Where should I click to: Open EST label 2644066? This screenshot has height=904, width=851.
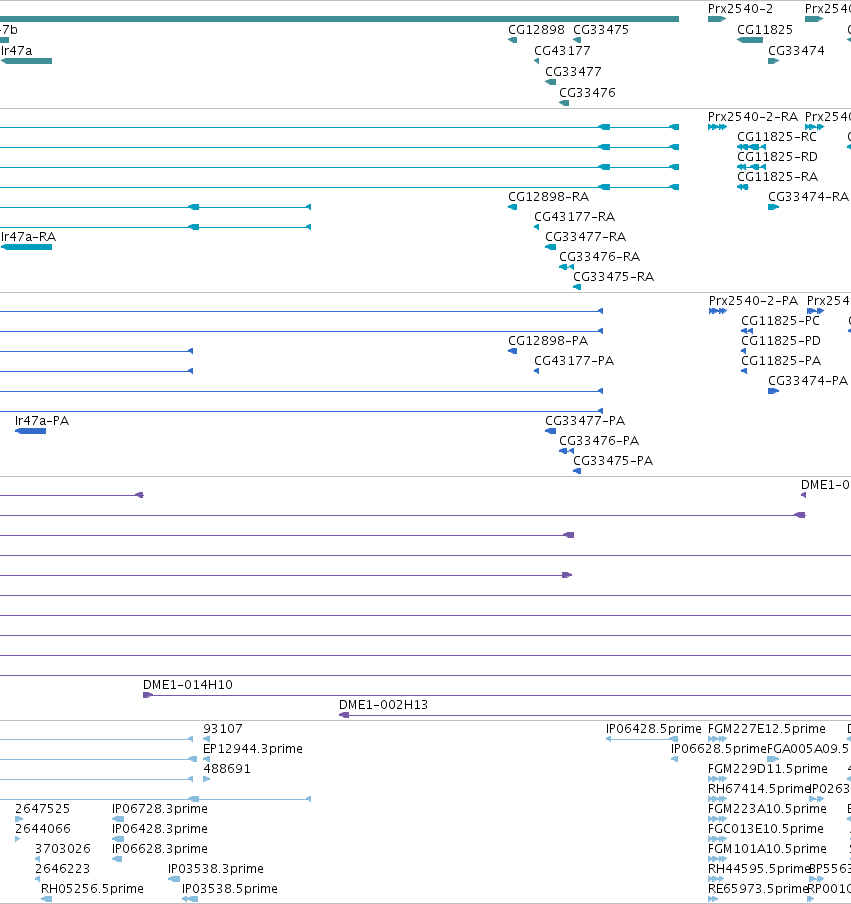[x=43, y=829]
